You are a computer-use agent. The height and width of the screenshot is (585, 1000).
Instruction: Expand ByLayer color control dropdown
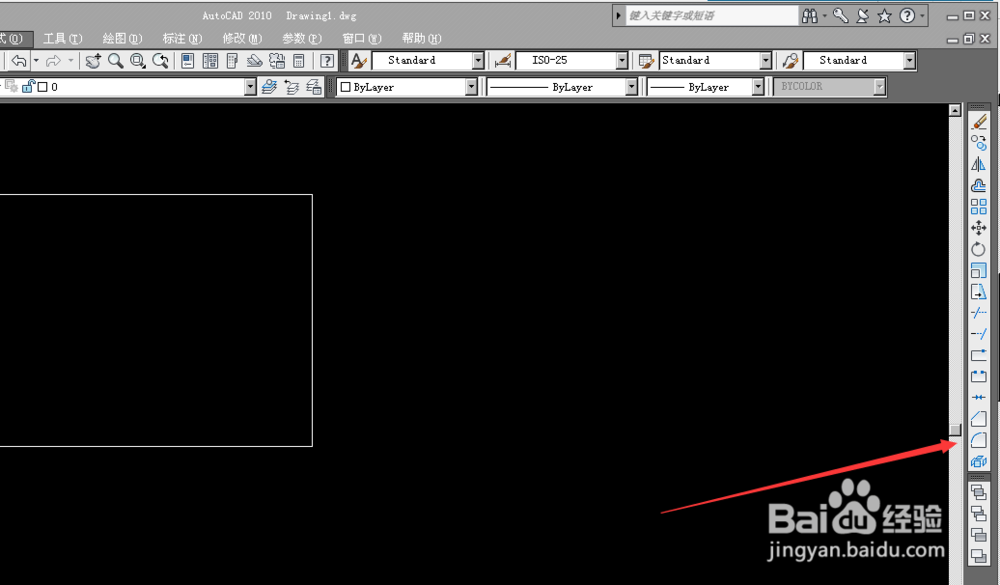[x=471, y=87]
